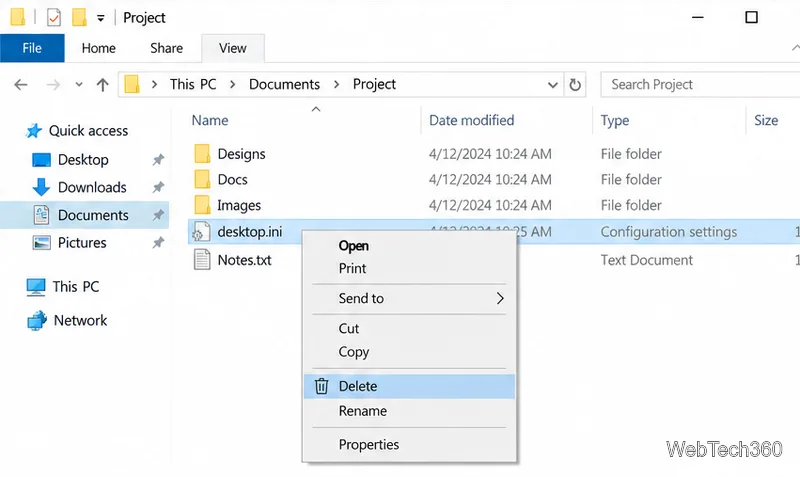Open the File ribbon tab
Image resolution: width=800 pixels, height=477 pixels.
pyautogui.click(x=32, y=48)
